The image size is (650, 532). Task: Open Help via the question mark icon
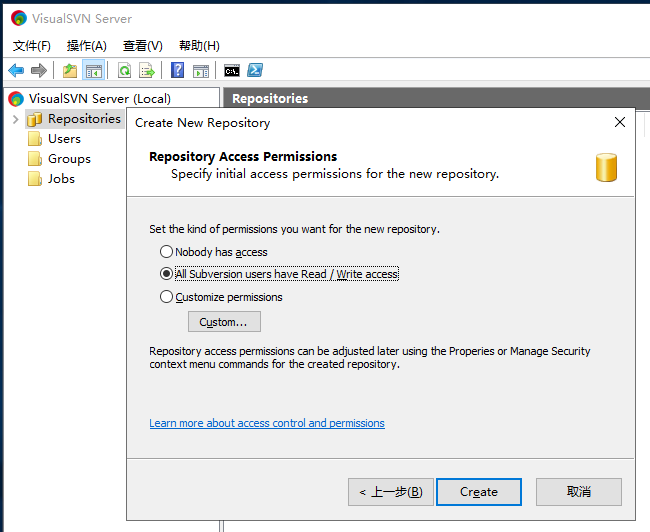[177, 70]
